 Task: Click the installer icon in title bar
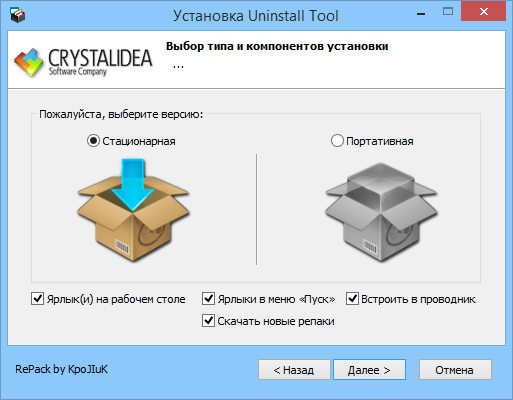click(17, 15)
